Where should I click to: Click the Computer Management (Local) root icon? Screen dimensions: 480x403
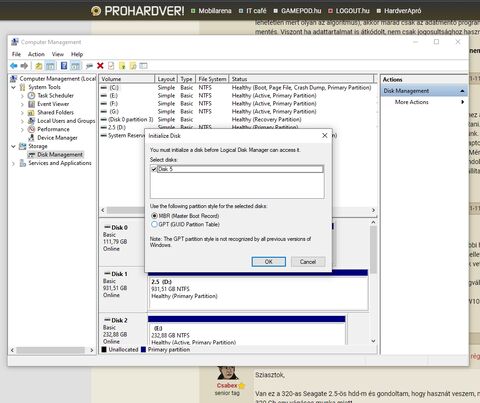tap(13, 79)
